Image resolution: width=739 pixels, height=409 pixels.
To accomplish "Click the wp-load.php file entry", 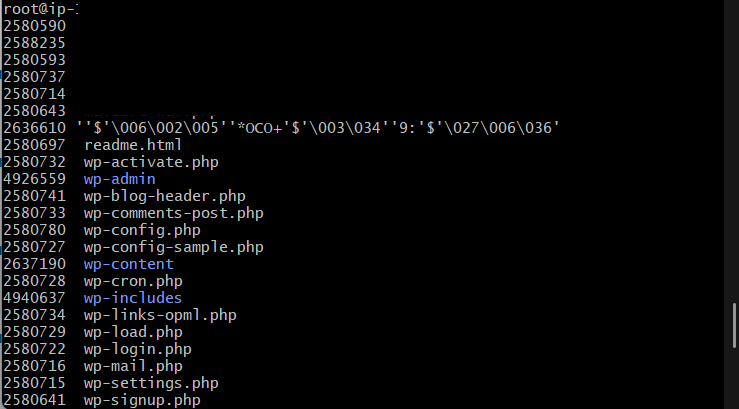I will [133, 332].
